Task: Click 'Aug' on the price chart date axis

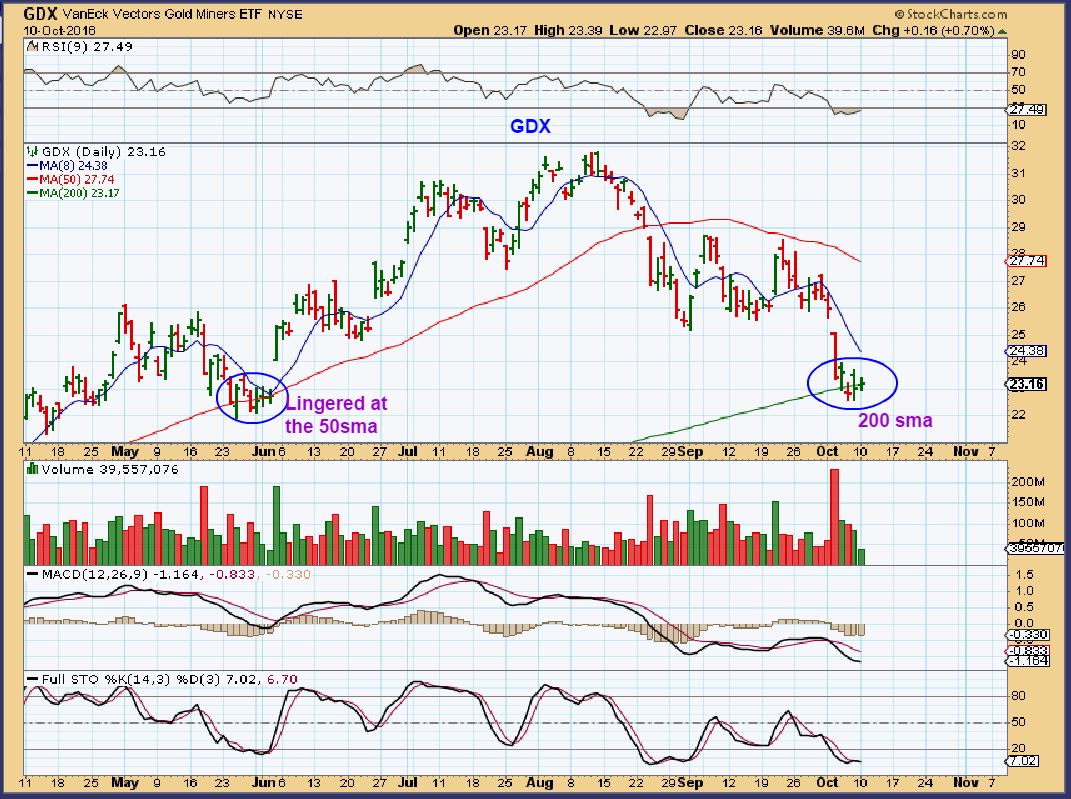Action: click(540, 452)
